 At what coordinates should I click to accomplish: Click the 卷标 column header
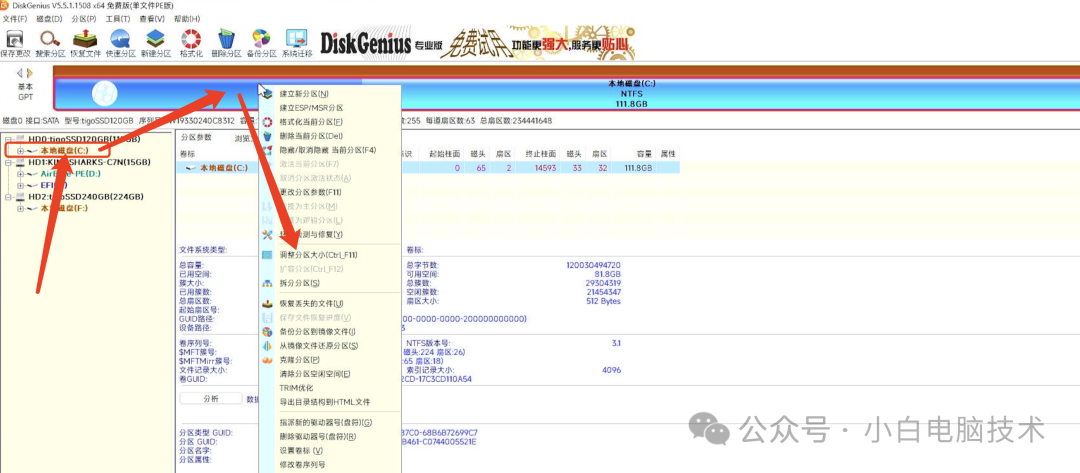click(x=187, y=153)
